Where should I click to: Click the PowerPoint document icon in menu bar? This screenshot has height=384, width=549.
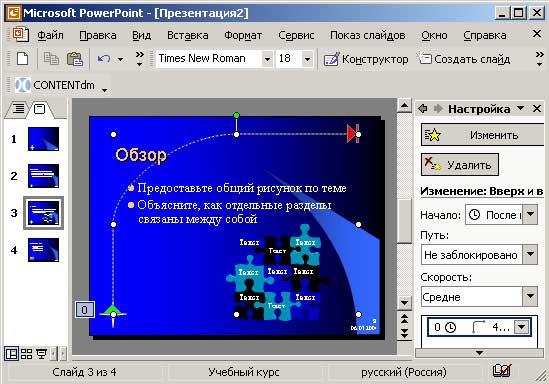coord(20,35)
